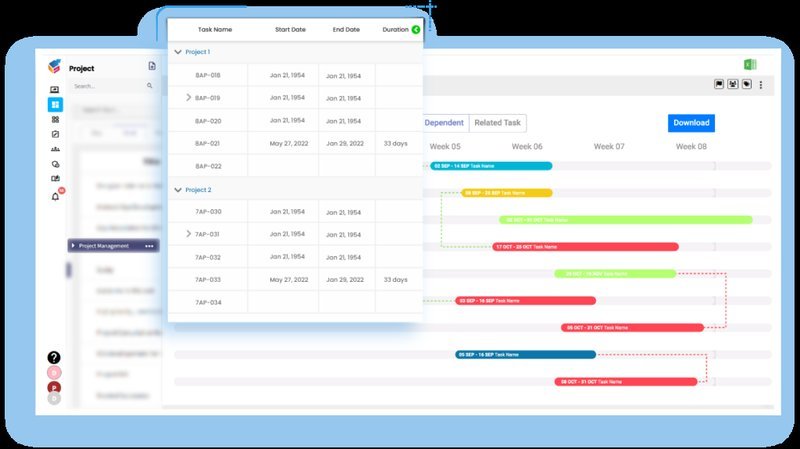This screenshot has width=800, height=449.
Task: Switch to the Related Task tab
Action: pyautogui.click(x=497, y=122)
